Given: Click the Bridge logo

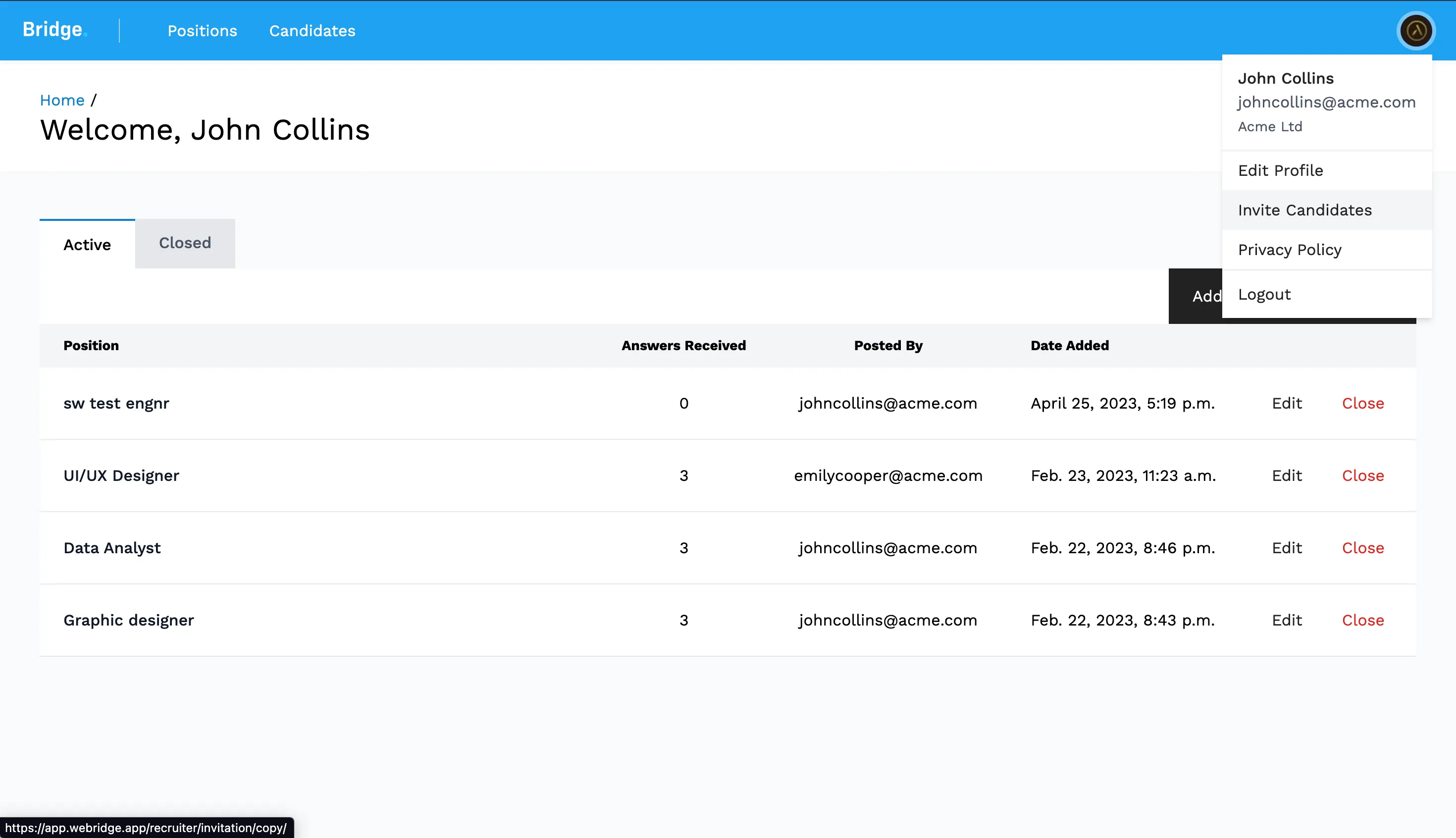Looking at the screenshot, I should click(x=53, y=30).
